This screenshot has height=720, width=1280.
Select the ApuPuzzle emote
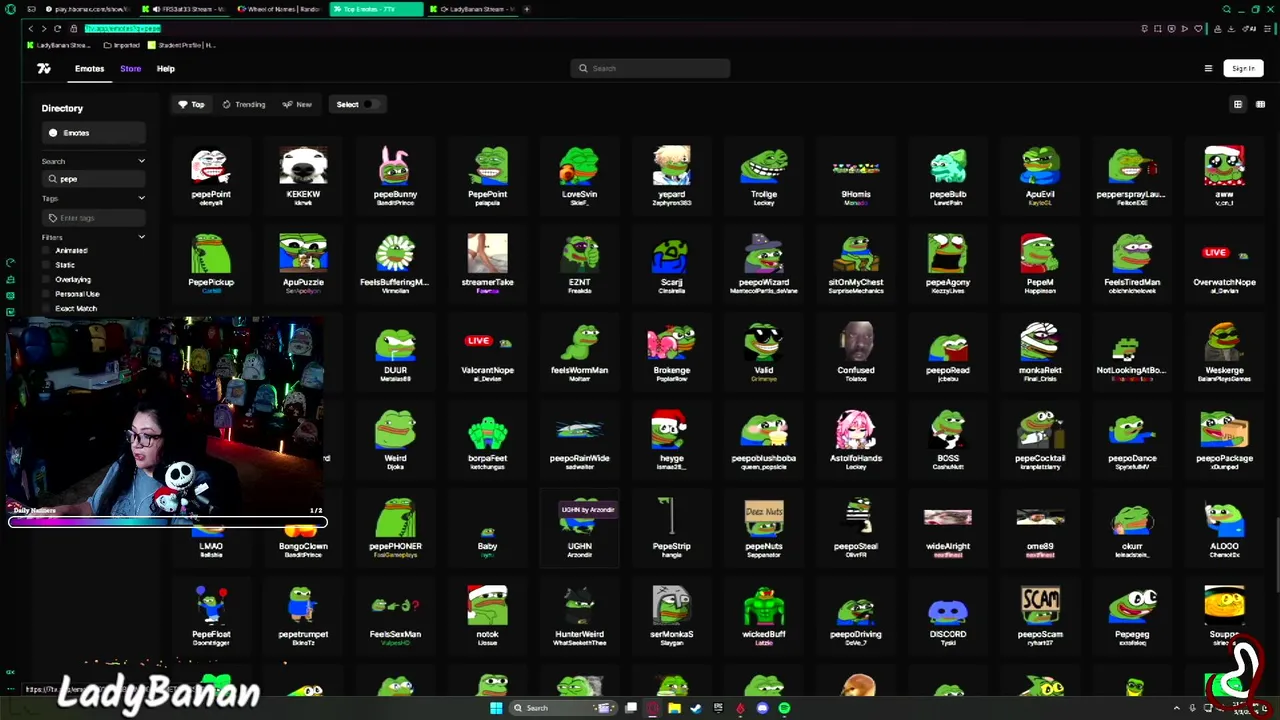(303, 264)
